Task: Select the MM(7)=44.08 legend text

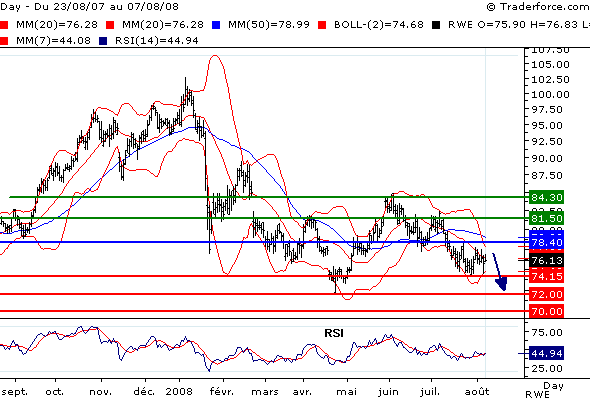Action: click(x=53, y=41)
